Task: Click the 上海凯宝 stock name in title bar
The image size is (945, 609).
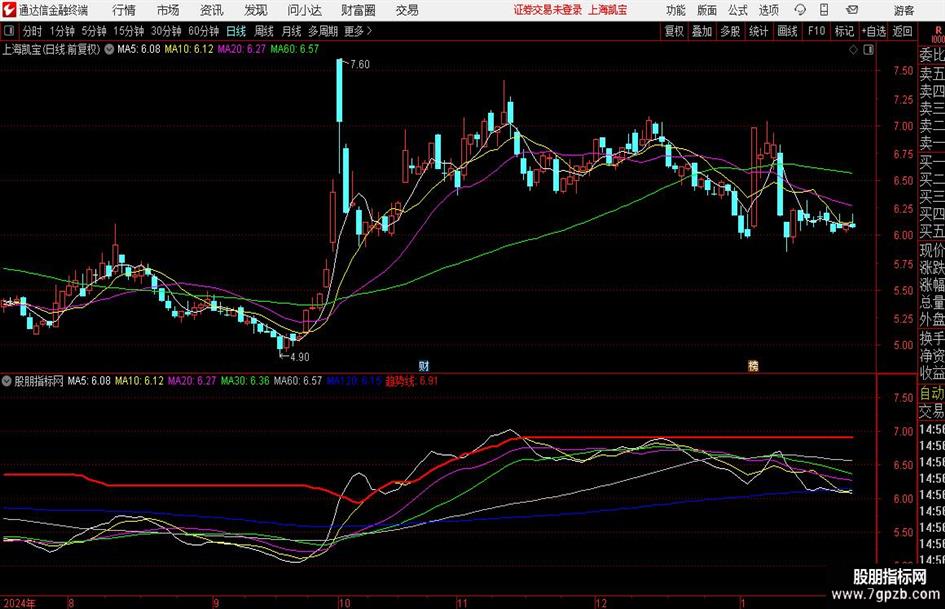Action: 608,10
